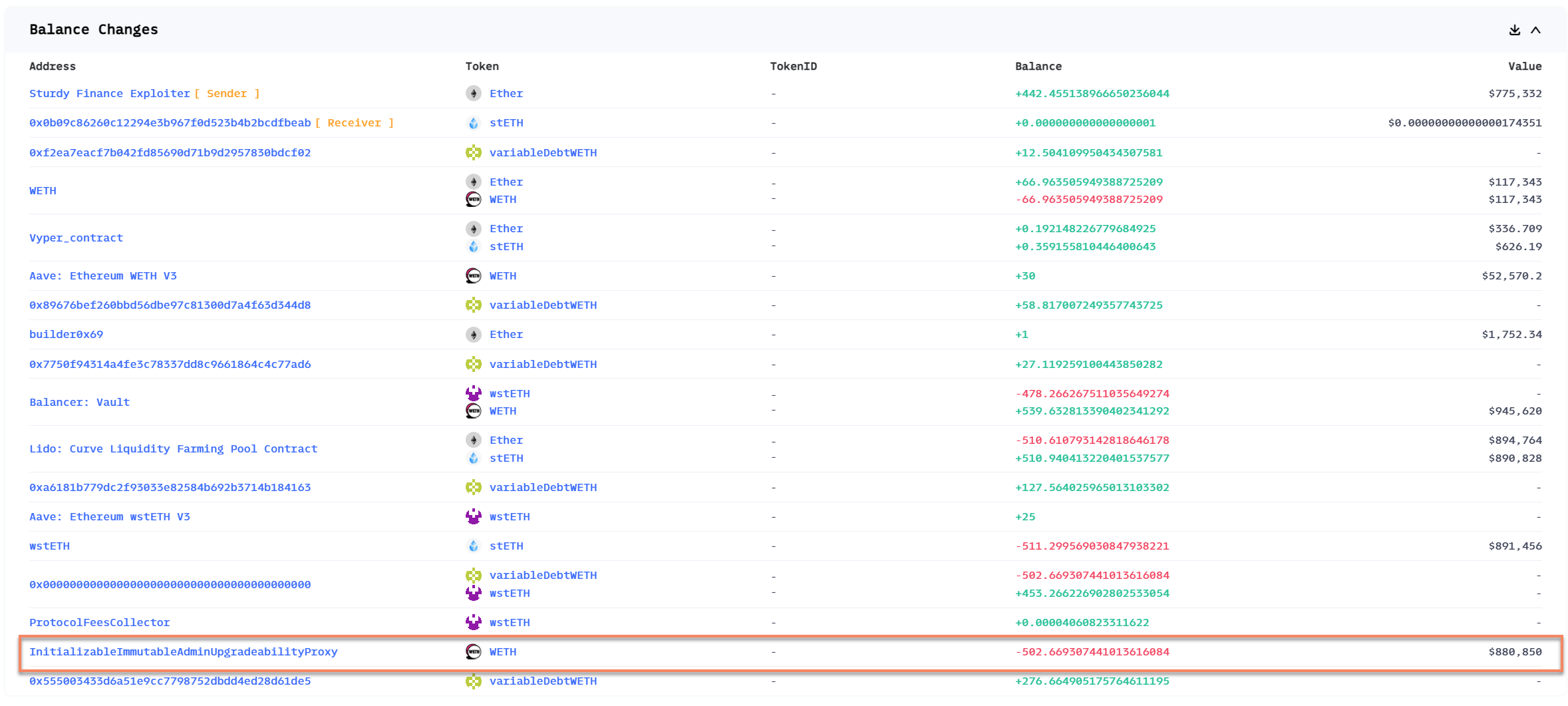Click the Ether icon beside Sturdy Finance Exploiter
1568x706 pixels.
[x=473, y=93]
